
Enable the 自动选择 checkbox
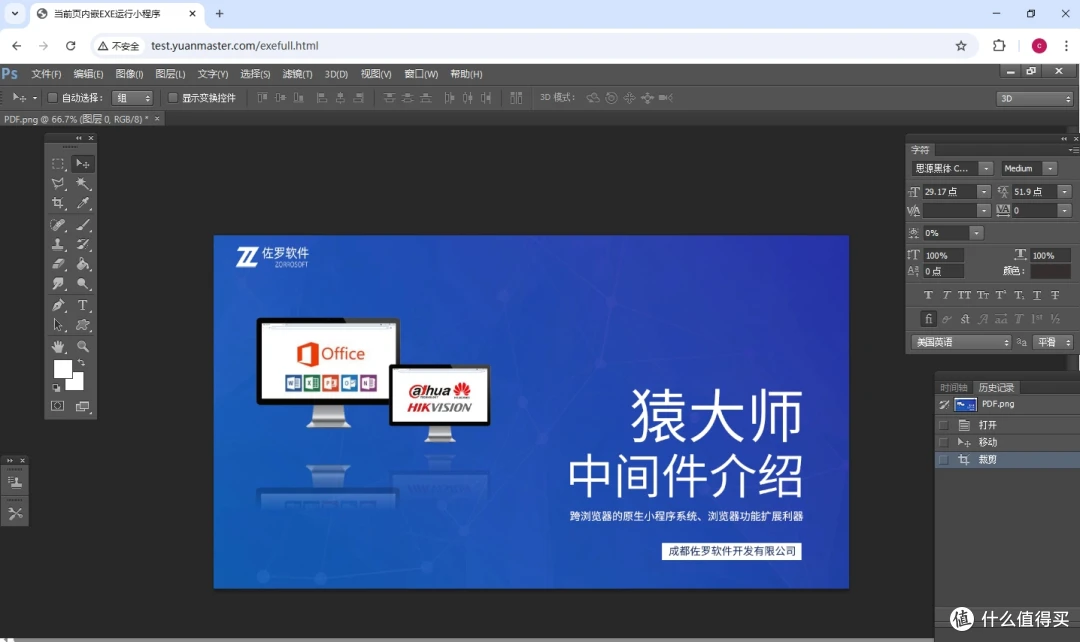point(52,98)
